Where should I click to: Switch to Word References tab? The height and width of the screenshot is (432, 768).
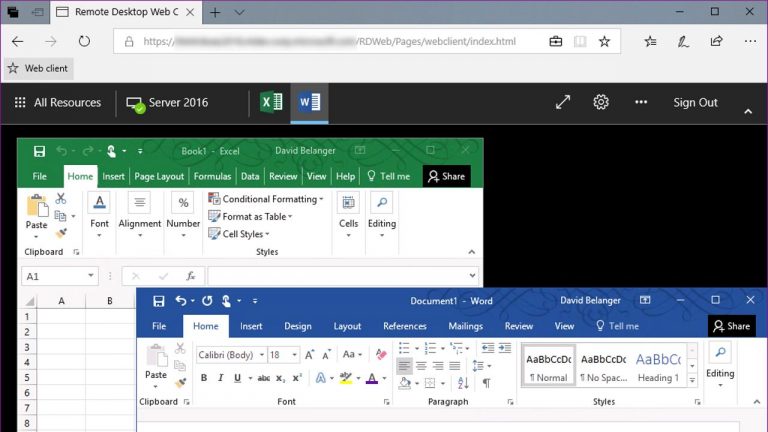pyautogui.click(x=405, y=326)
